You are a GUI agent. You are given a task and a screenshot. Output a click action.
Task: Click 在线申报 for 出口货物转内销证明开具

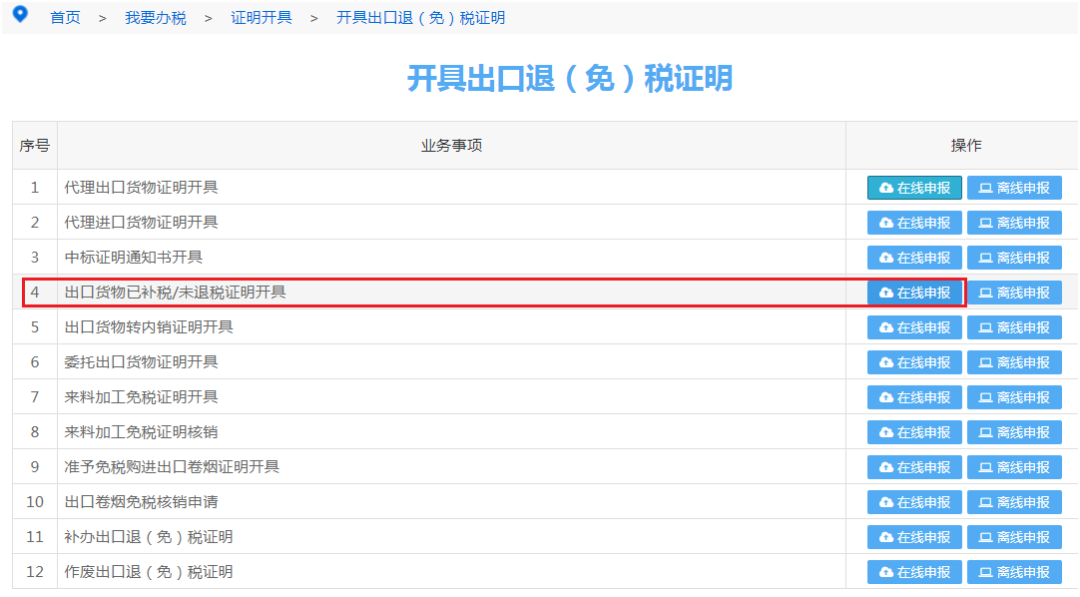coord(915,328)
